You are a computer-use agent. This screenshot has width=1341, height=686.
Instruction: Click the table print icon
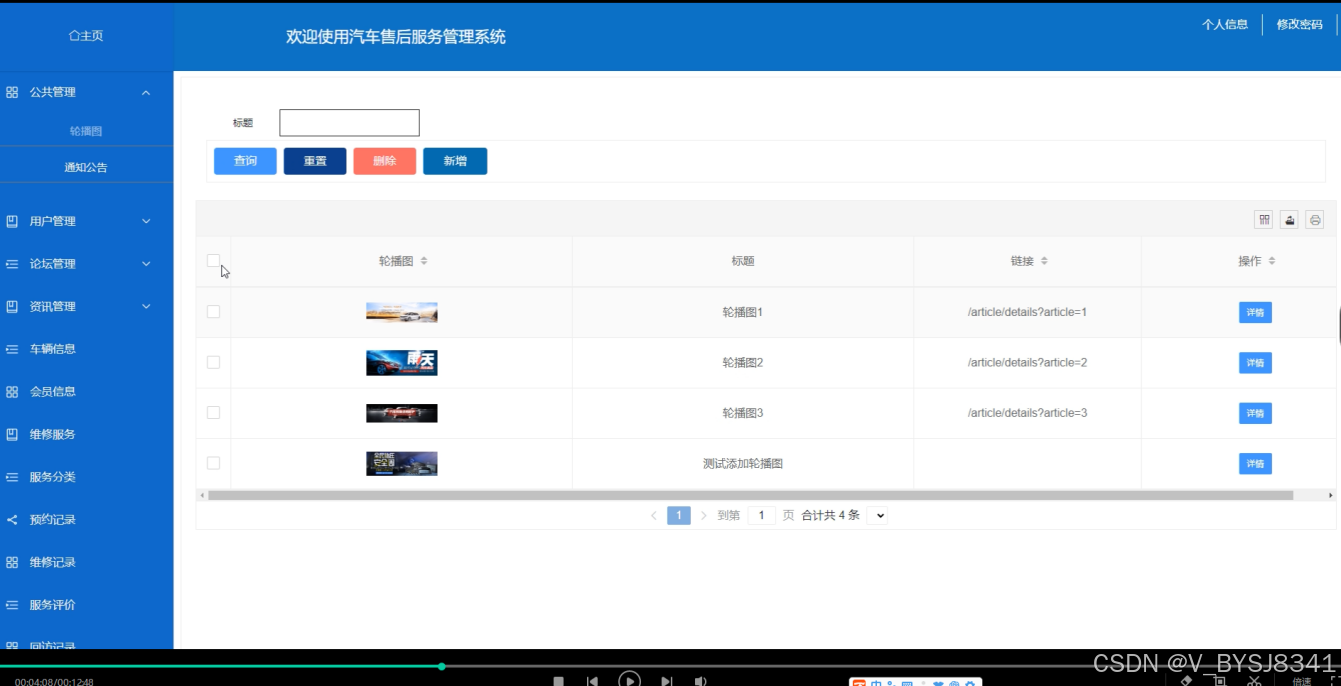tap(1314, 220)
